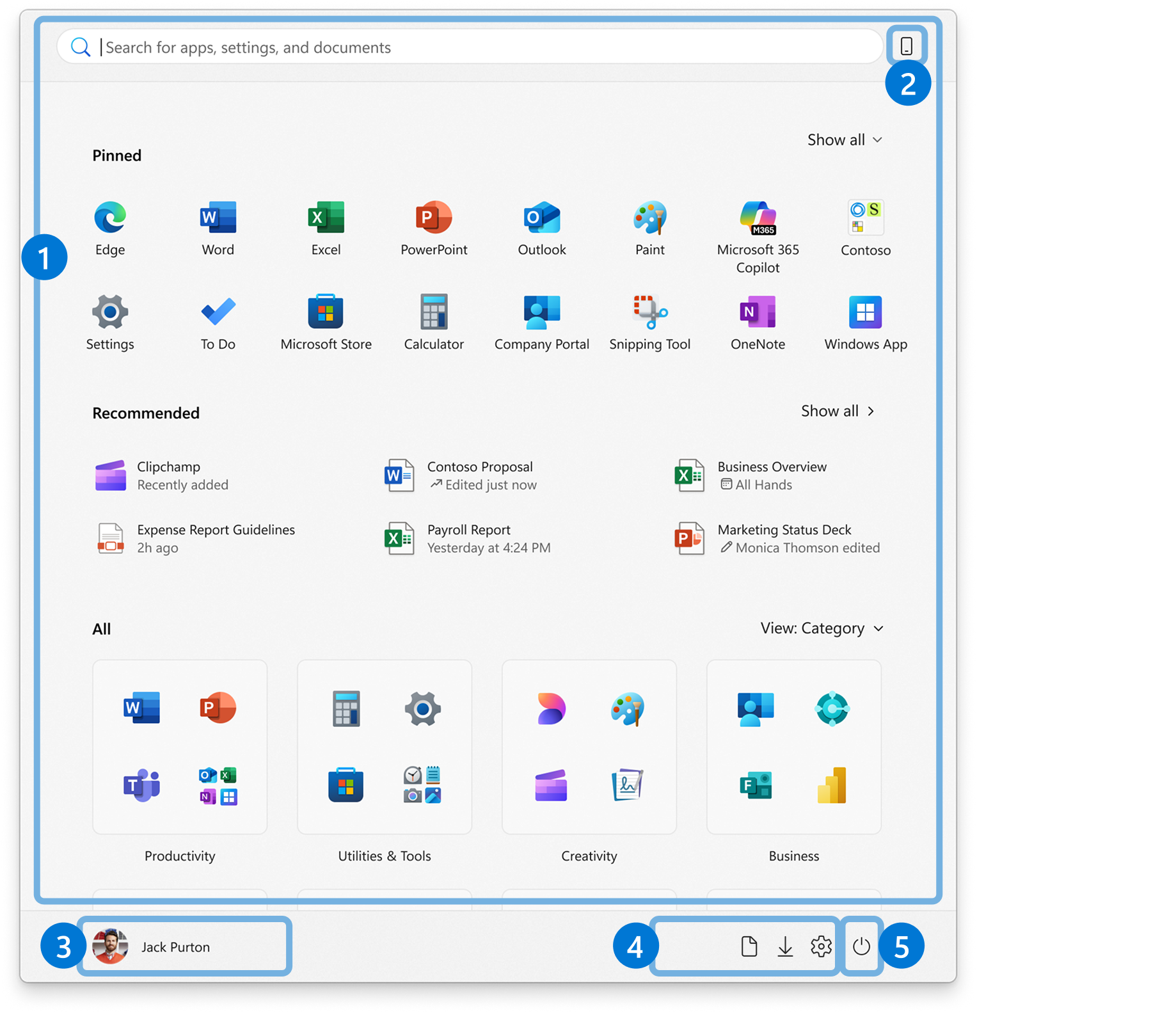Open the Edge pinned app
Image resolution: width=1176 pixels, height=1013 pixels.
click(110, 228)
